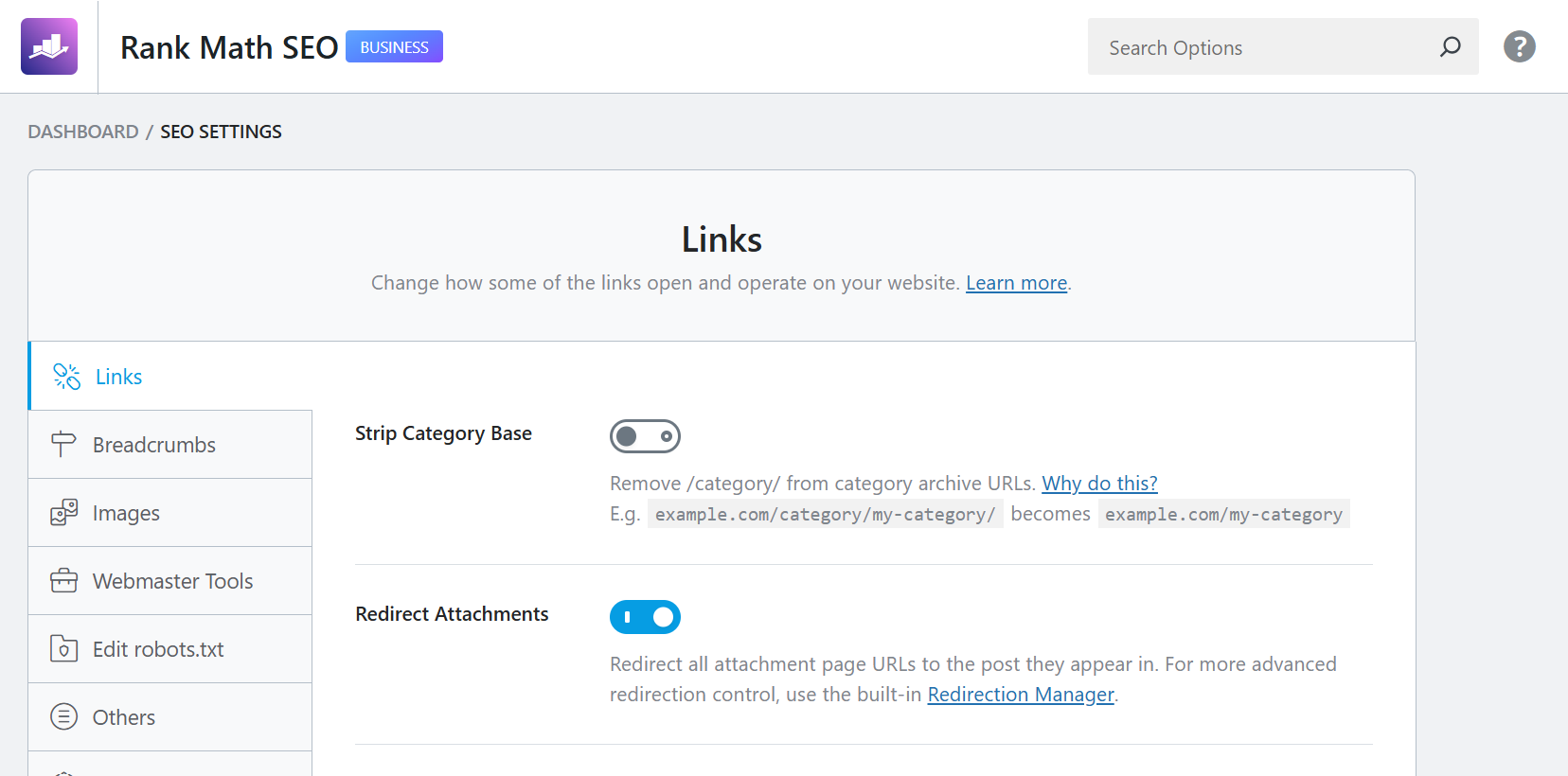Disable the Redirect Attachments toggle
Image resolution: width=1568 pixels, height=776 pixels.
(x=645, y=617)
